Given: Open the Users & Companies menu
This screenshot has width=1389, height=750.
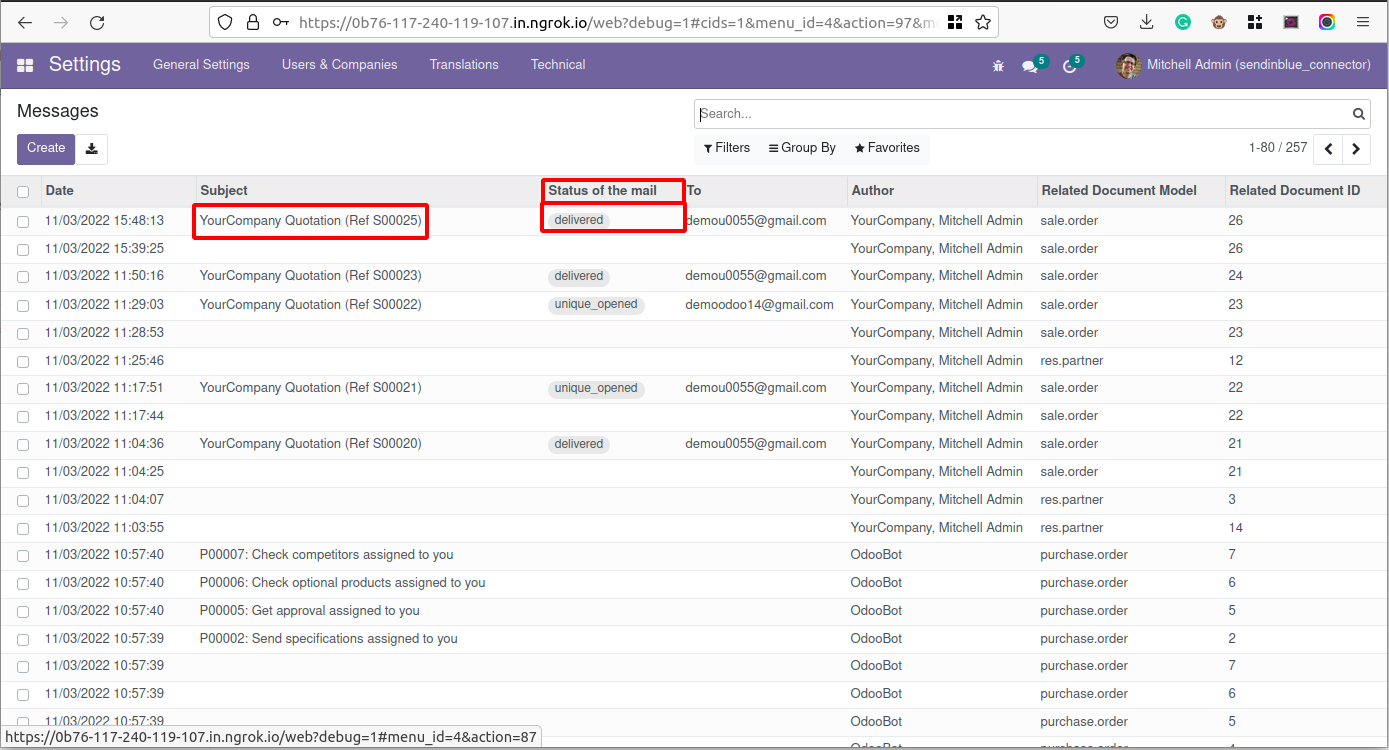Looking at the screenshot, I should (339, 65).
